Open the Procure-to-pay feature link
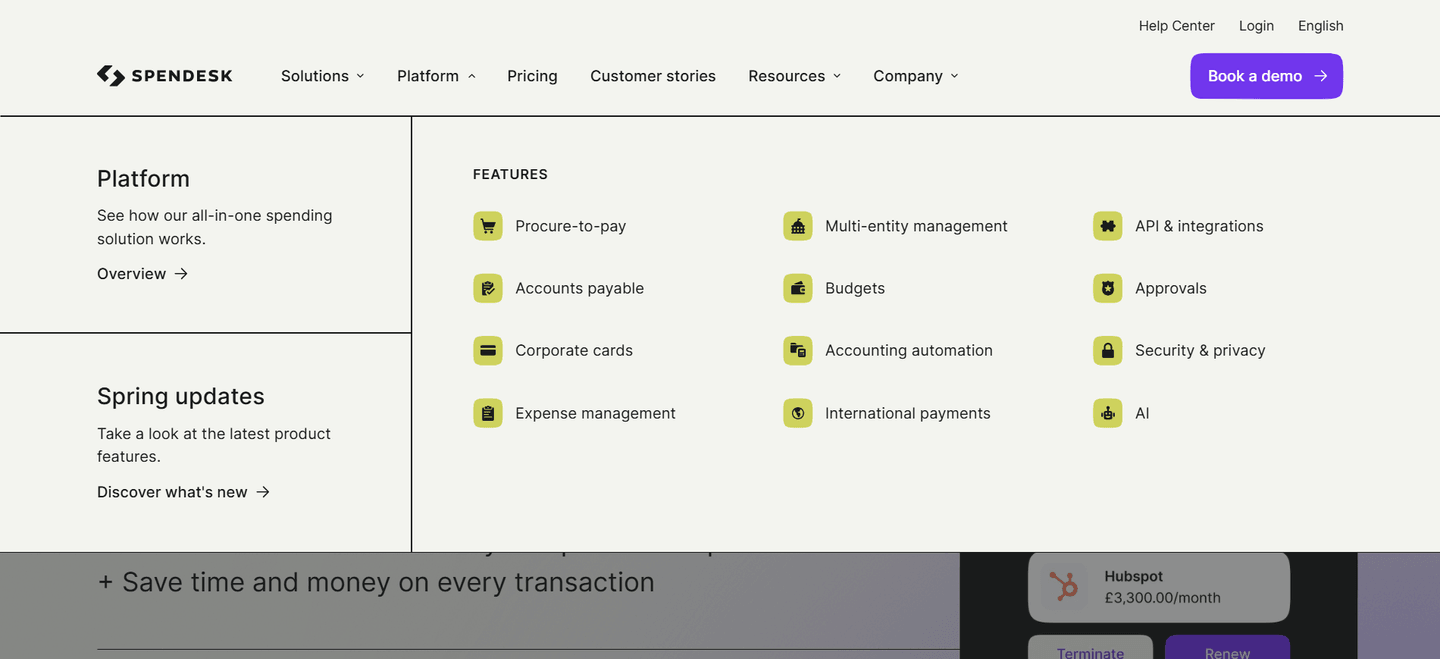This screenshot has width=1440, height=659. pyautogui.click(x=550, y=226)
